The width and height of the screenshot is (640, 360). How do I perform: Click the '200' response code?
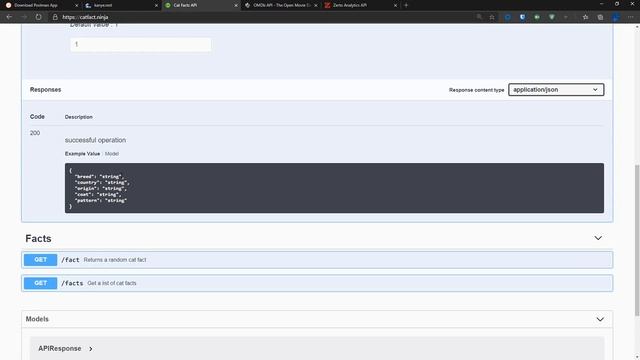pyautogui.click(x=35, y=133)
